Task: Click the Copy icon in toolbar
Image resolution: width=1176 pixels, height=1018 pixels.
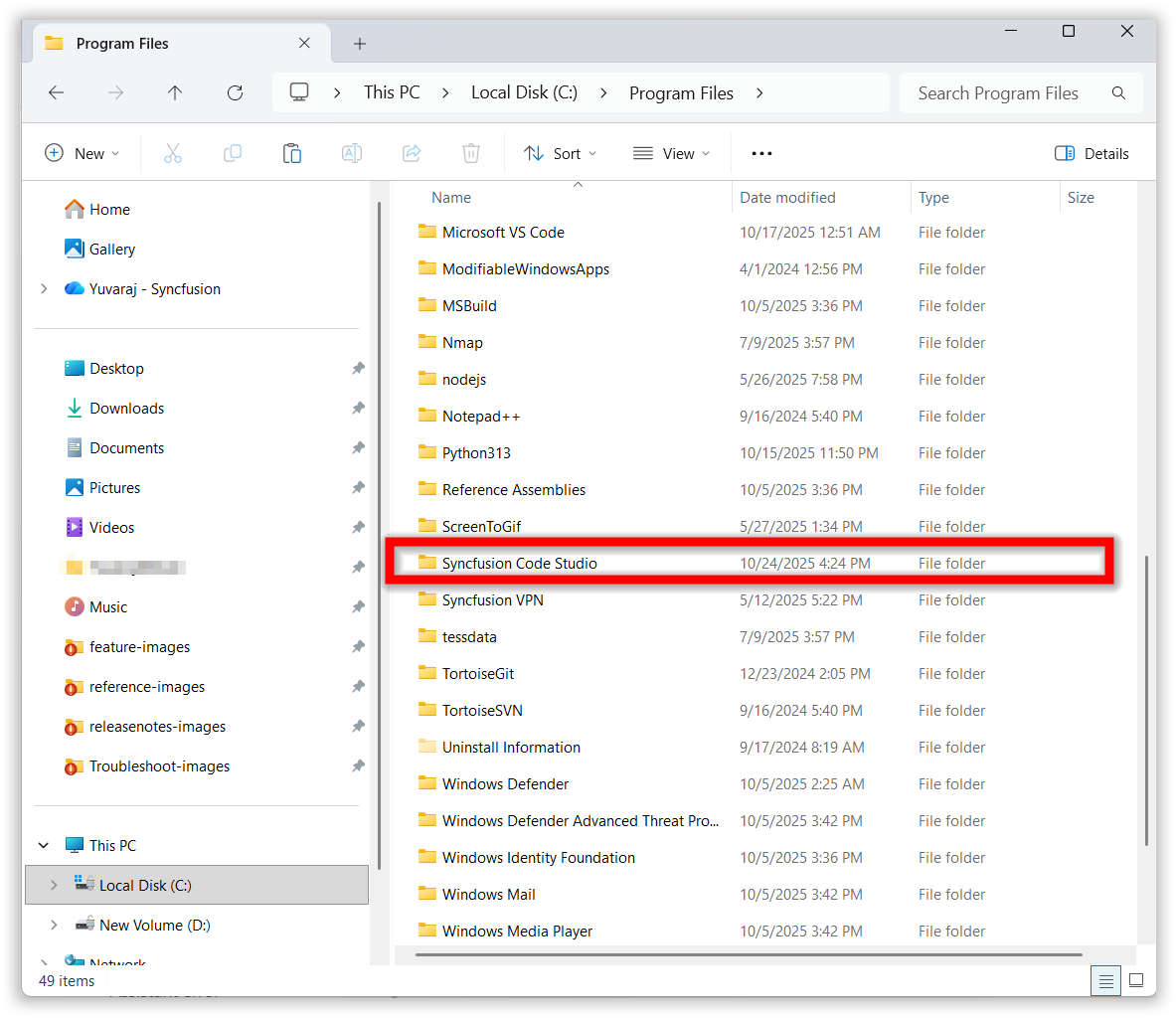Action: pos(233,153)
